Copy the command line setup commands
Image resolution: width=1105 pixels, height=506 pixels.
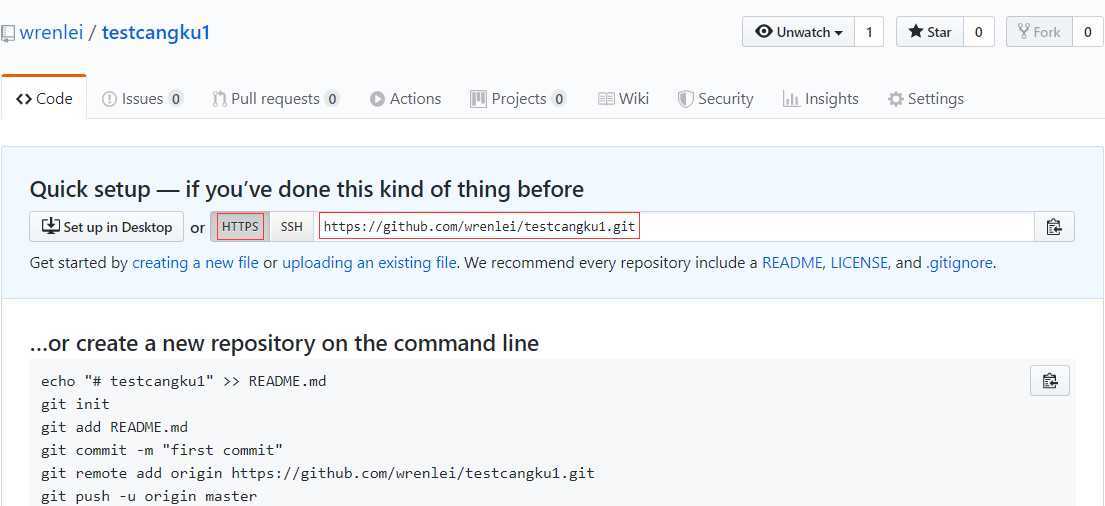1049,381
